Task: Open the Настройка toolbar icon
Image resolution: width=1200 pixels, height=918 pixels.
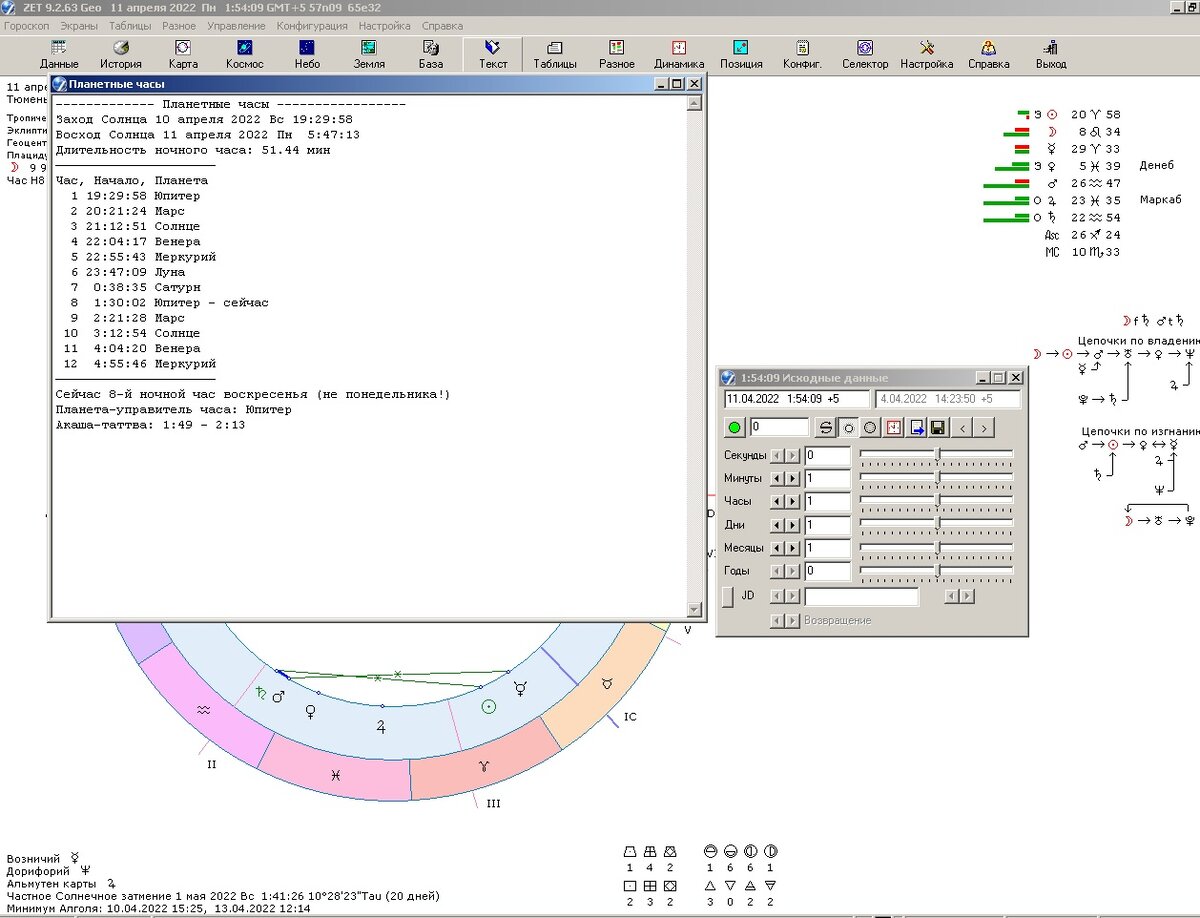Action: [x=927, y=55]
